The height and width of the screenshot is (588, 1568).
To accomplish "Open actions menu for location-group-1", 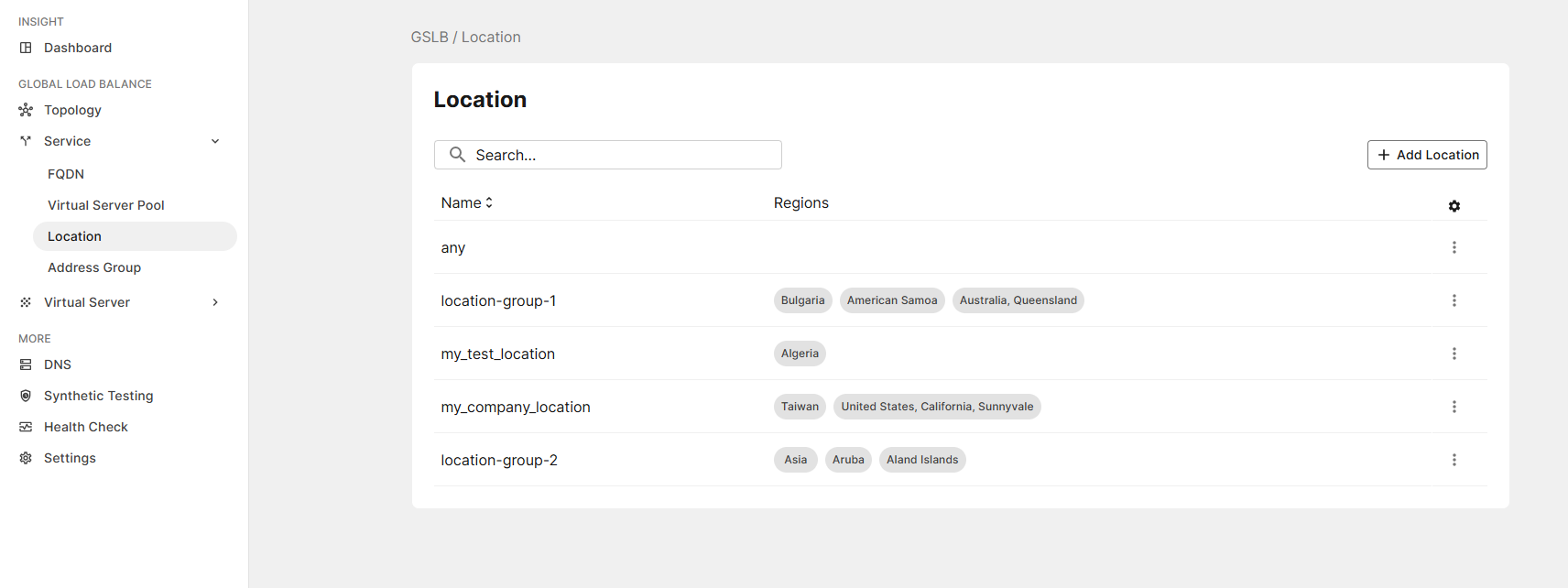I will (1454, 300).
